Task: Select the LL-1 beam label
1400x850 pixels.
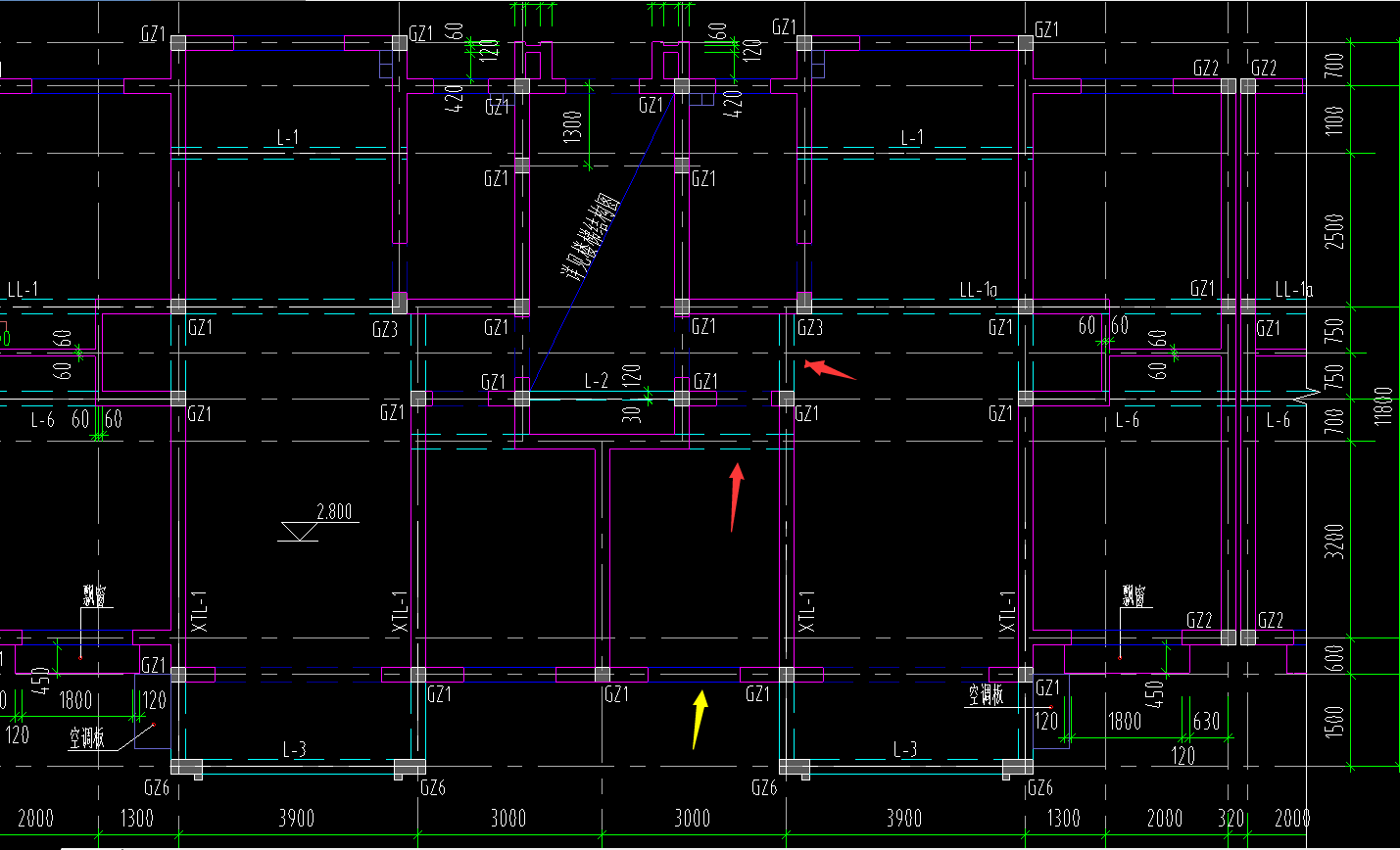Action: (24, 290)
